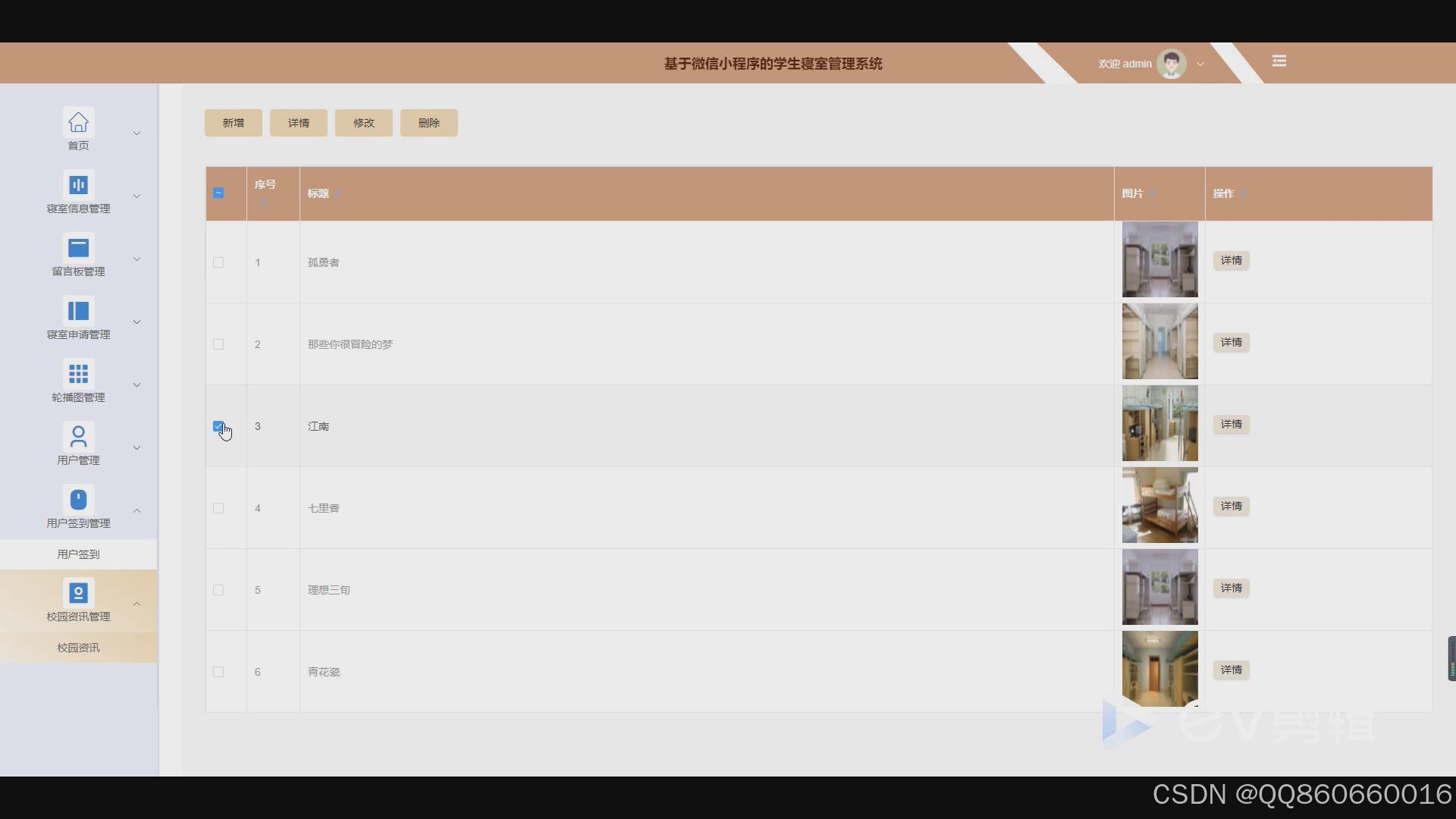Select the 用户签到 submenu item
1456x819 pixels.
tap(78, 554)
